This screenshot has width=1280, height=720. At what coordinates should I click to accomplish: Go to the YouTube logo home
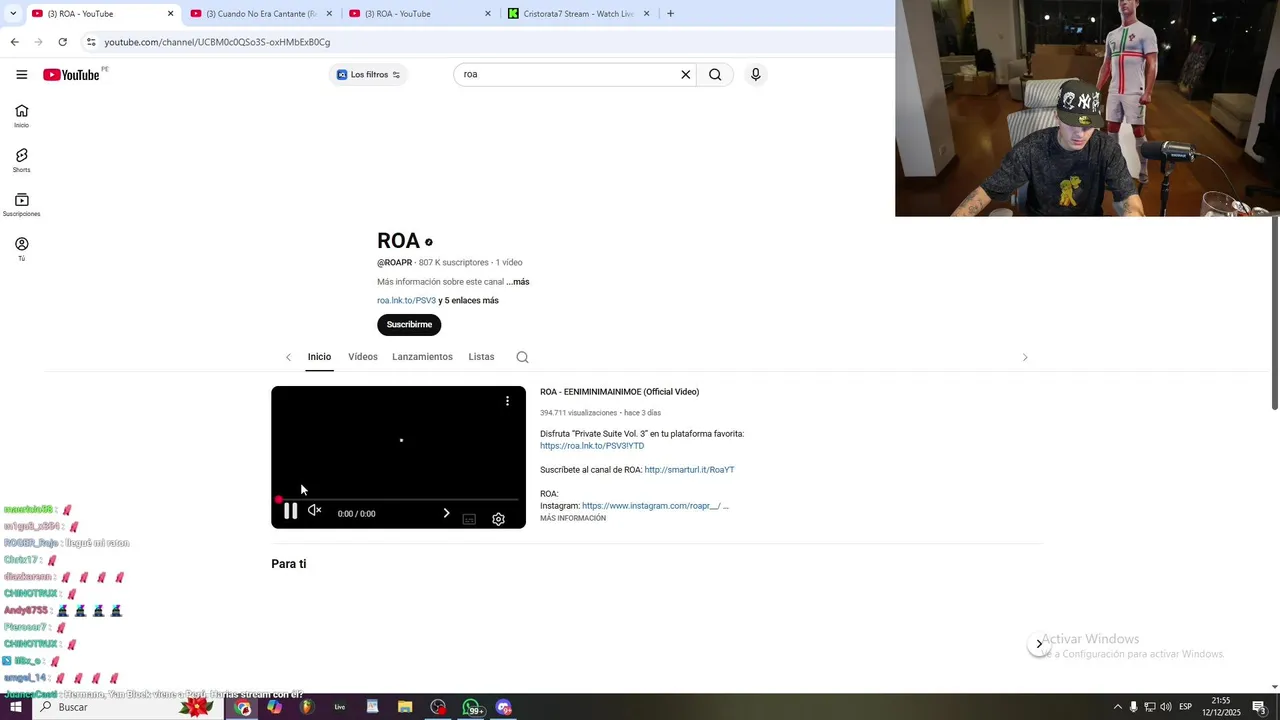(x=71, y=75)
